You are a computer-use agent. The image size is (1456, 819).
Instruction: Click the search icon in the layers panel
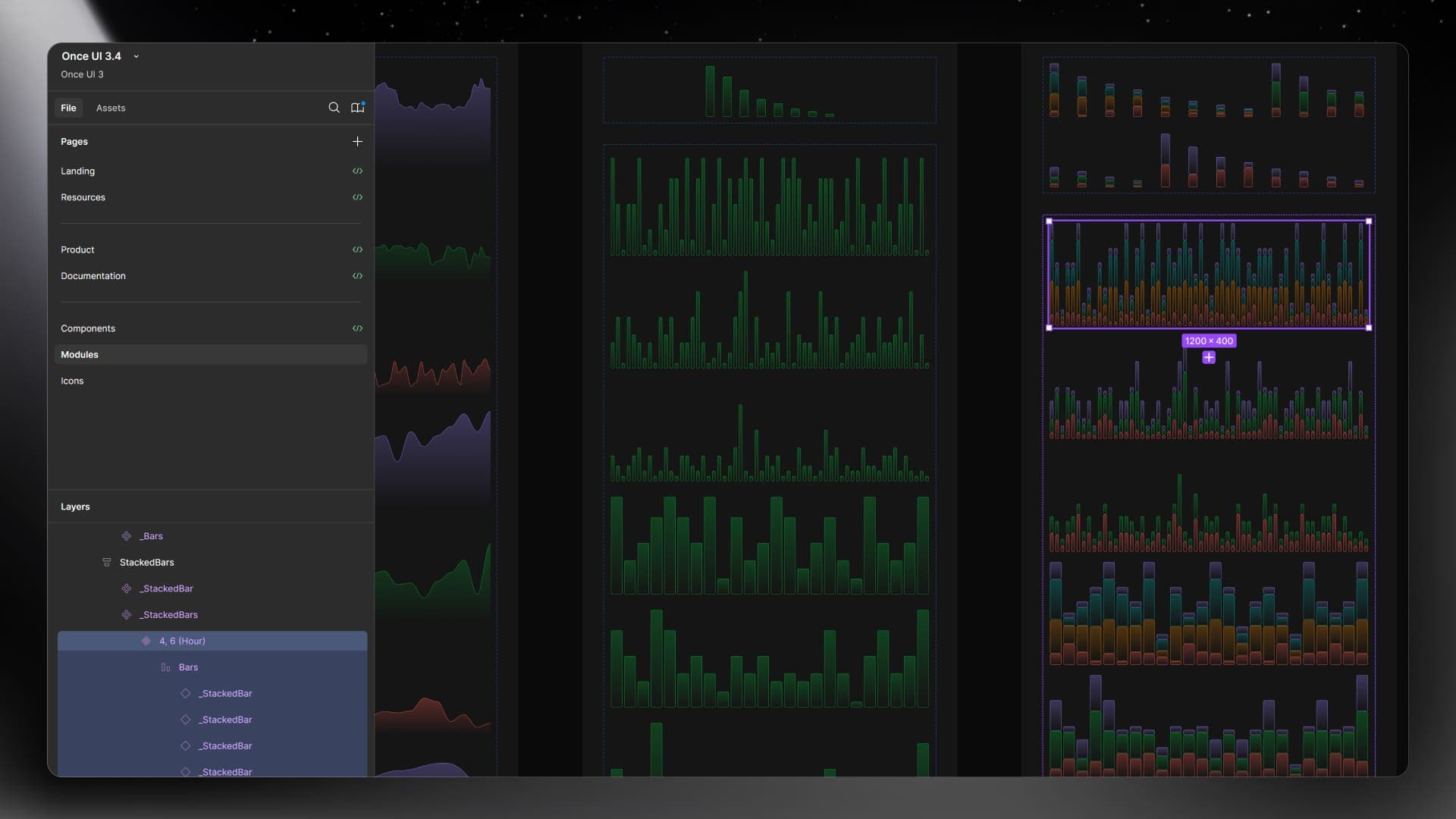[334, 107]
